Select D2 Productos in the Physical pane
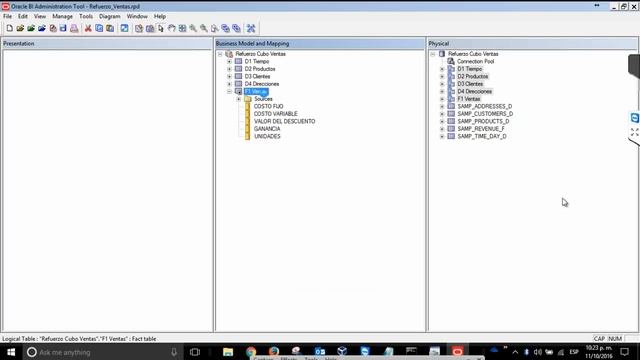This screenshot has width=640, height=360. (x=473, y=76)
